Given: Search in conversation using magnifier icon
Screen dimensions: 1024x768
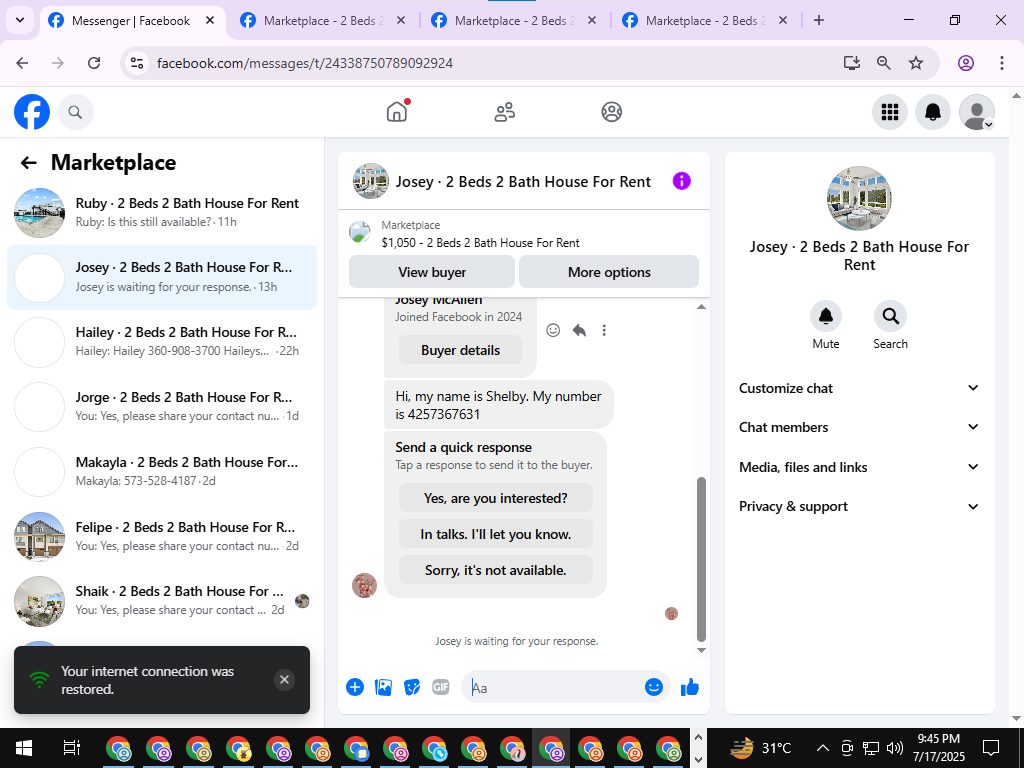Looking at the screenshot, I should 890,316.
